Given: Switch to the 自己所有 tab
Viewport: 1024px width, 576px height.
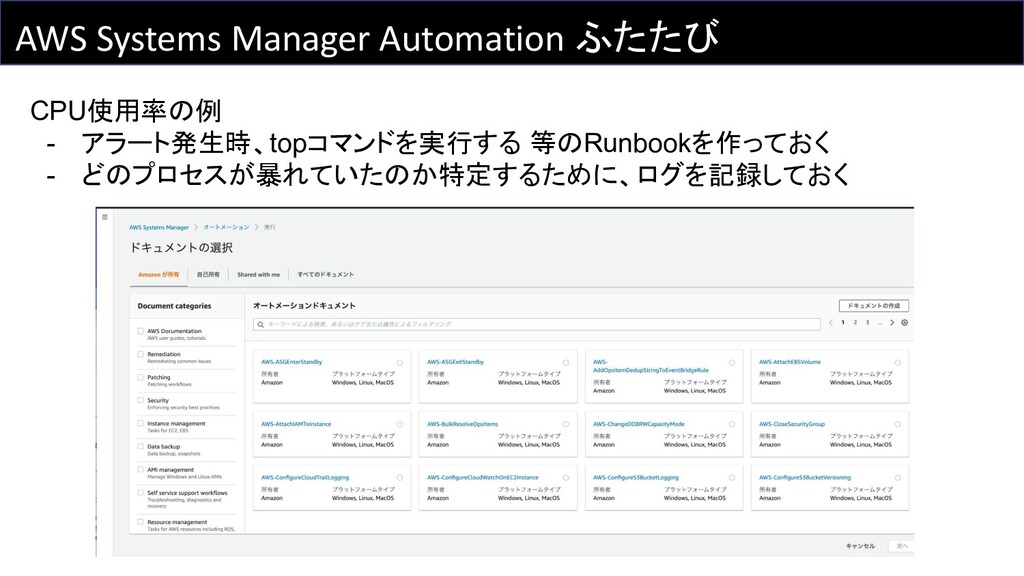Looking at the screenshot, I should pyautogui.click(x=208, y=275).
